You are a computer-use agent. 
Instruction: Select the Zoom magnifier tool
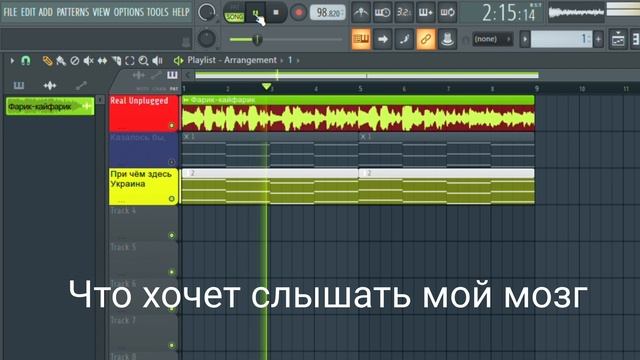tap(143, 61)
